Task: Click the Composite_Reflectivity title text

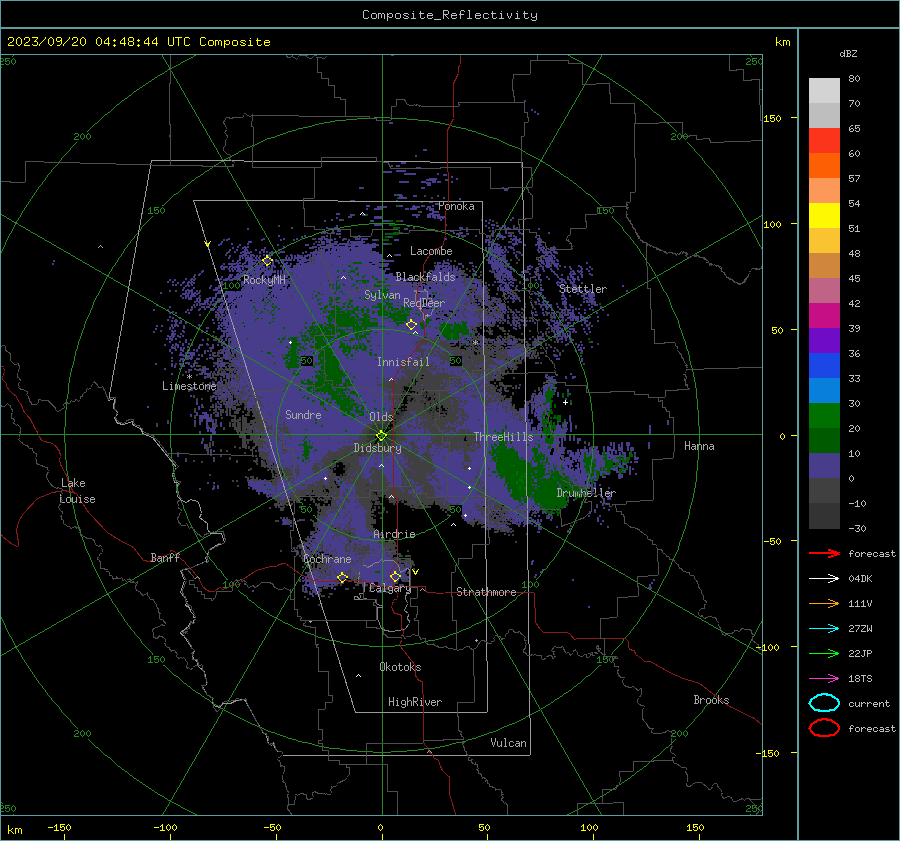Action: 450,15
